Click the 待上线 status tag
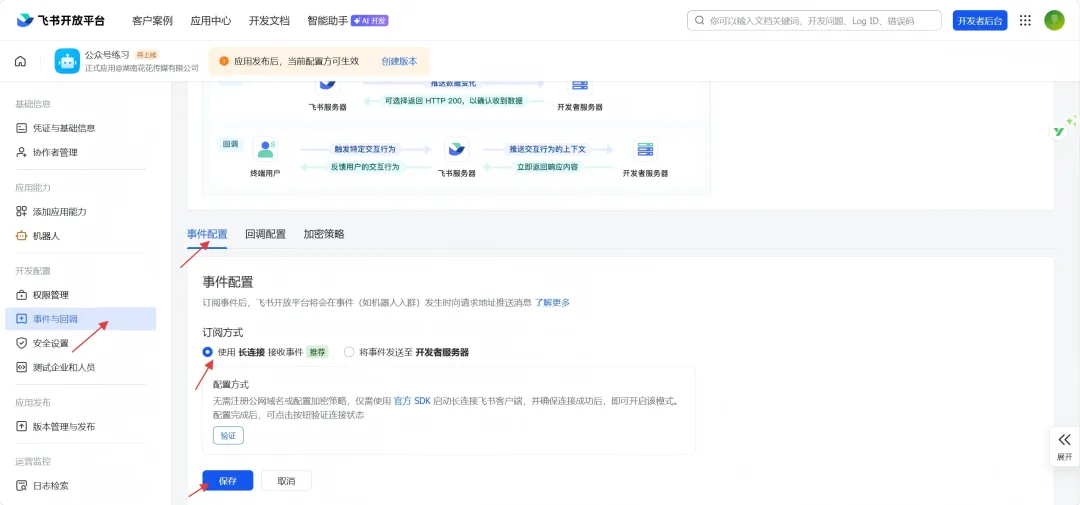The width and height of the screenshot is (1080, 505). (147, 54)
